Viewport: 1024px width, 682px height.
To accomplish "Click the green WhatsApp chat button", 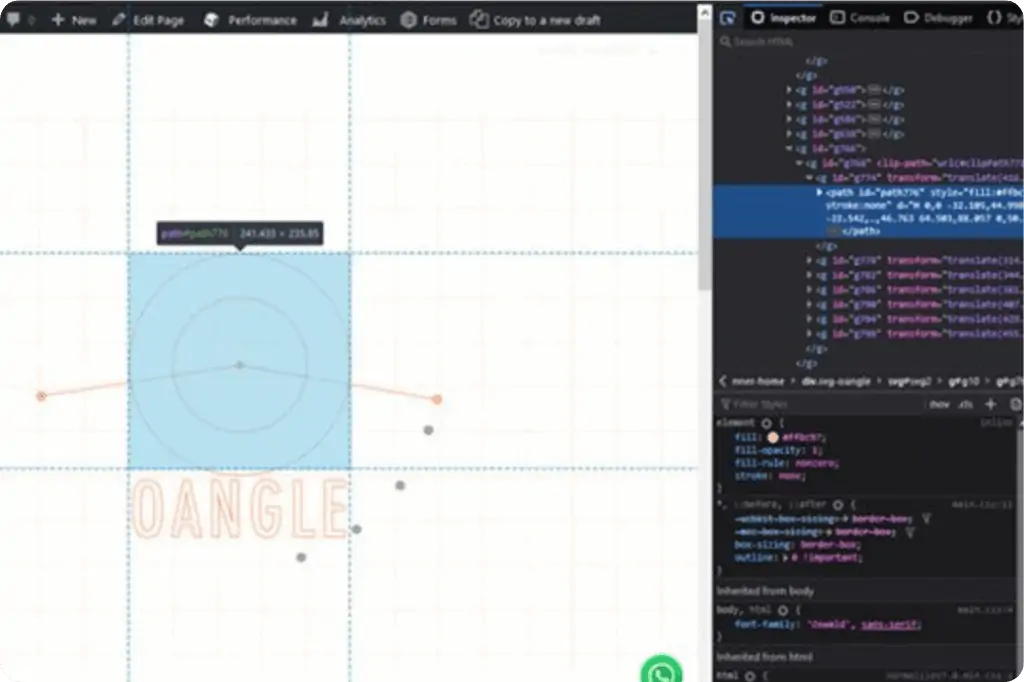I will 661,670.
